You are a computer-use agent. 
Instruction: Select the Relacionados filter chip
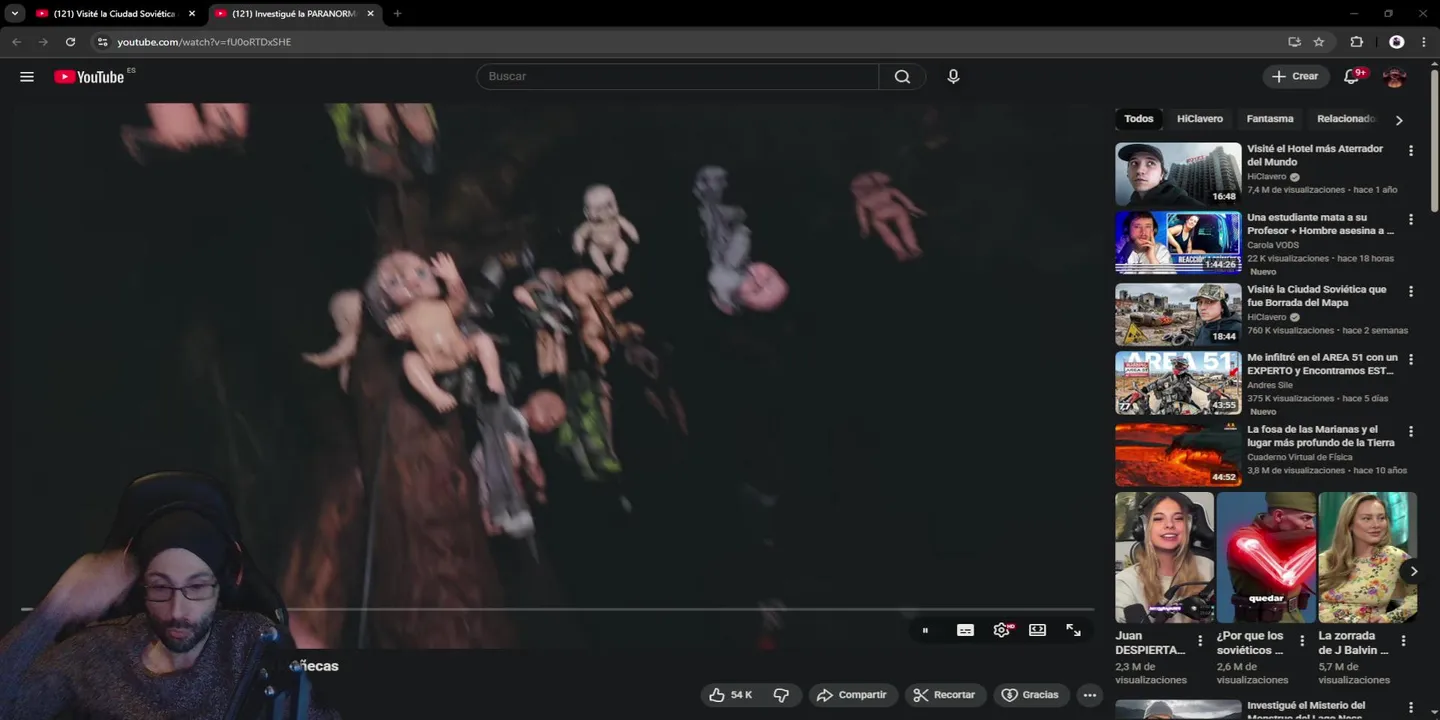(1346, 119)
